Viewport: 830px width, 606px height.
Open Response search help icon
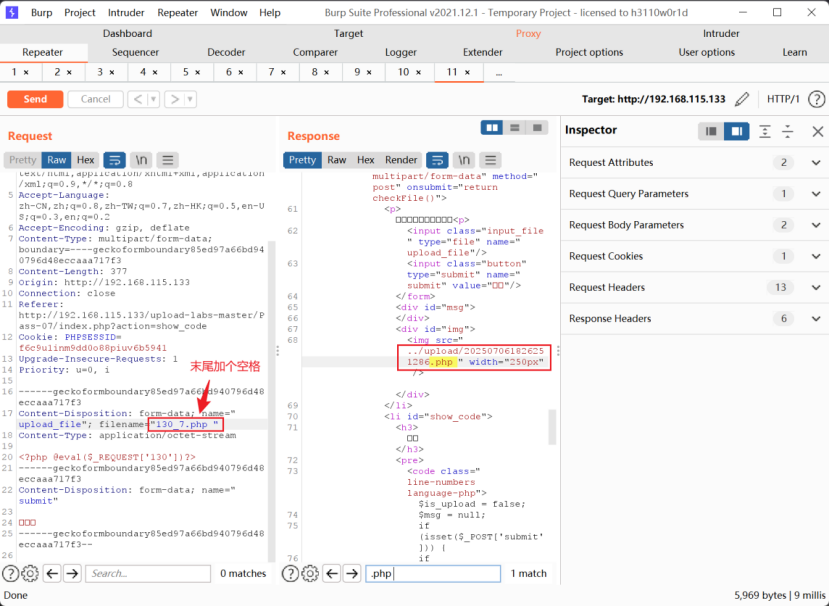pos(290,573)
